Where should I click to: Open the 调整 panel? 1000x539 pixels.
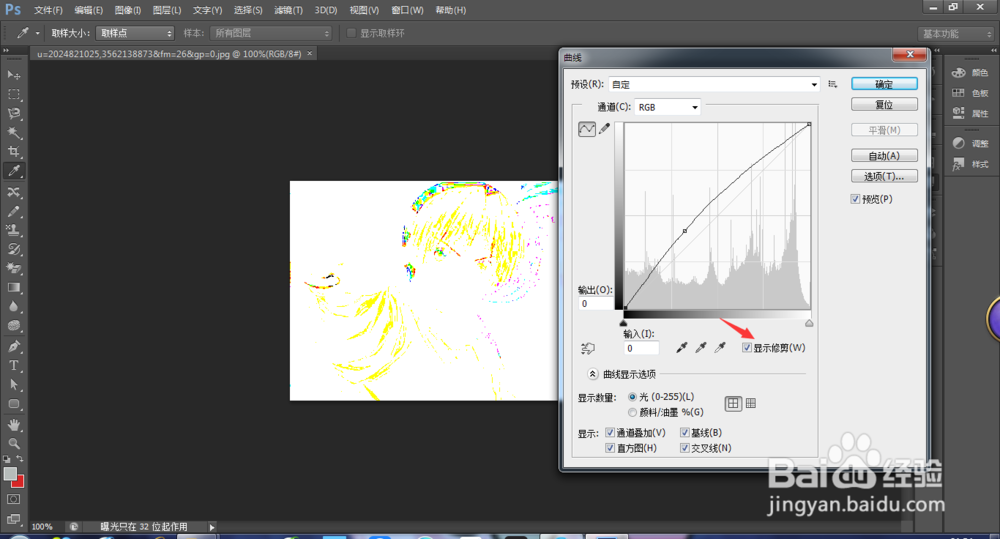(970, 144)
